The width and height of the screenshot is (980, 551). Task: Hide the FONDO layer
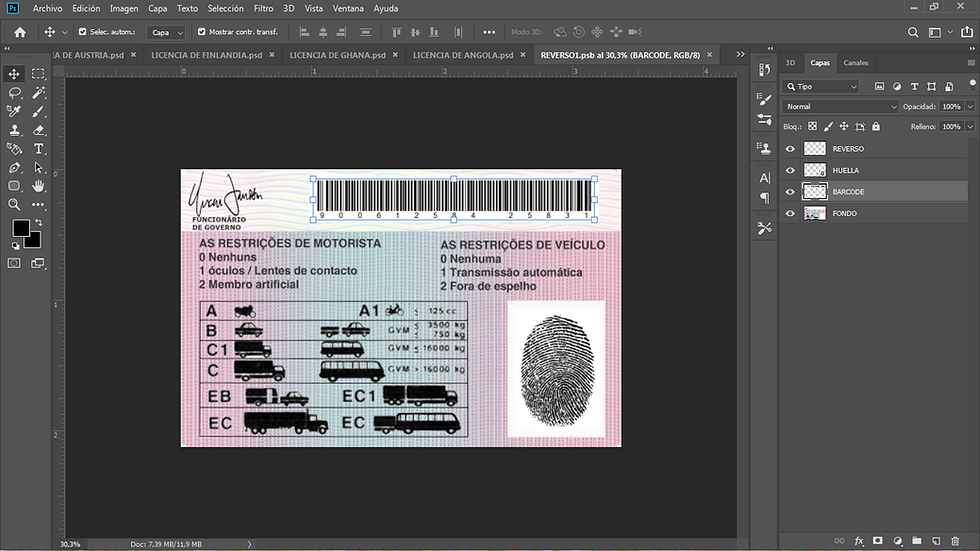[790, 213]
